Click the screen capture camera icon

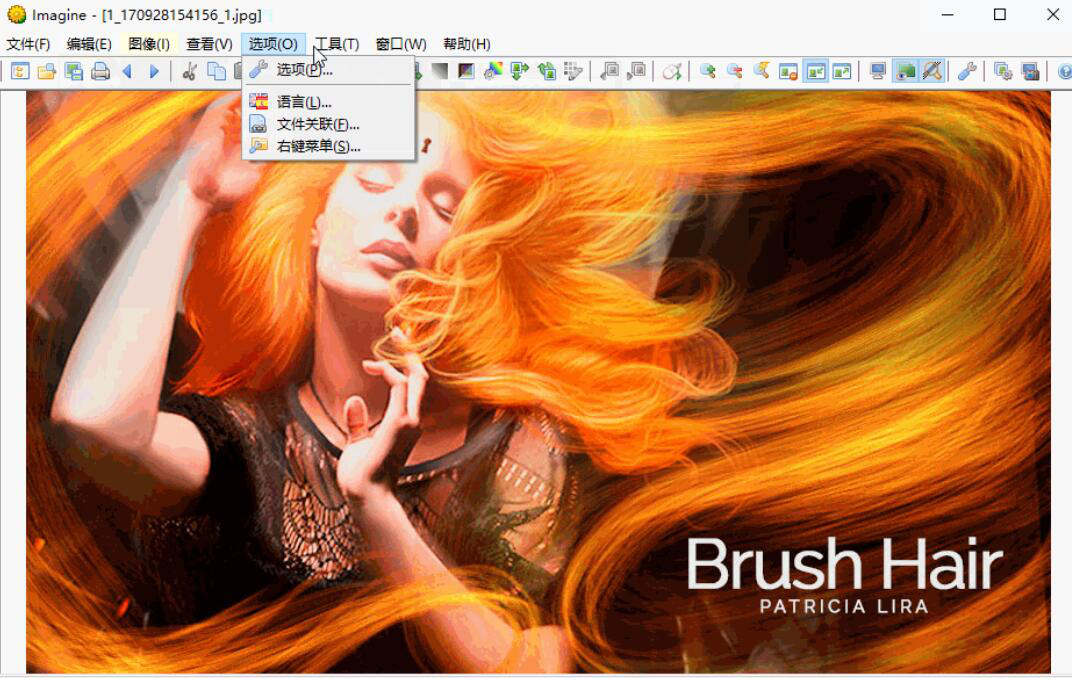pyautogui.click(x=1030, y=71)
